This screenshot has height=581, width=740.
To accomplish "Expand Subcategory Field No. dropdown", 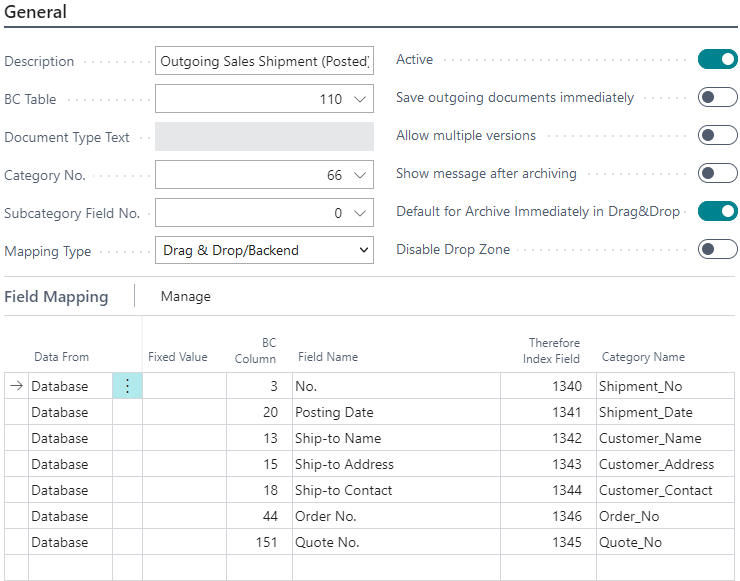I will coord(361,214).
